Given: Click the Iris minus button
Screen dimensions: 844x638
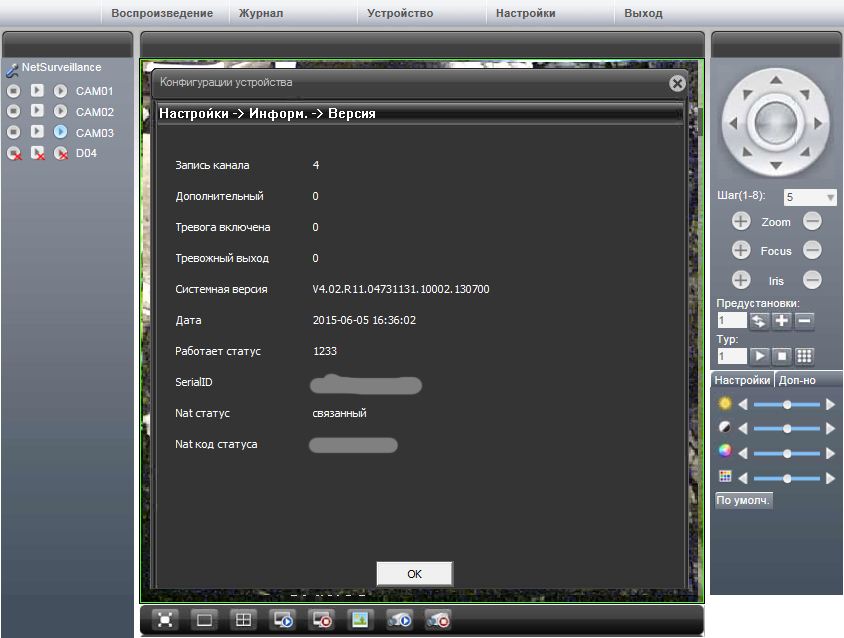Looking at the screenshot, I should (x=812, y=279).
